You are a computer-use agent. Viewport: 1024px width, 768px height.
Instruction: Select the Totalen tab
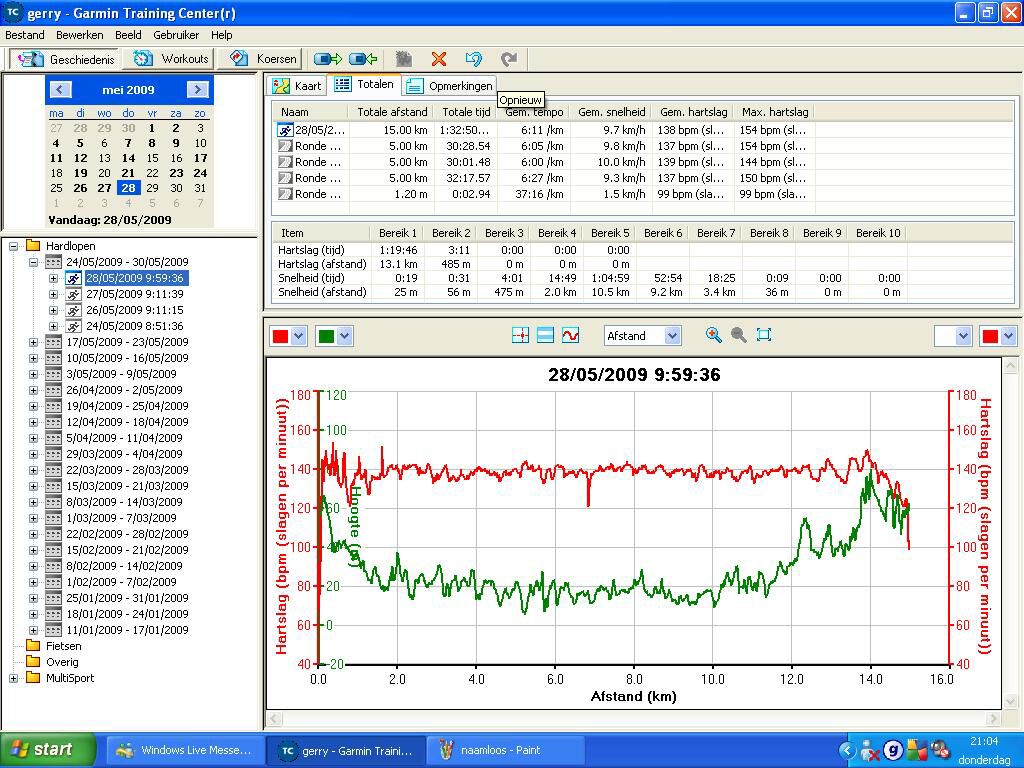(364, 84)
